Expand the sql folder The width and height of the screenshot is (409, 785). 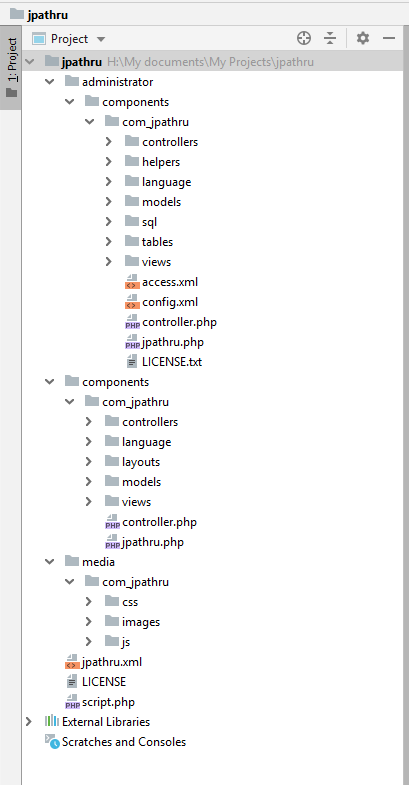tap(109, 222)
